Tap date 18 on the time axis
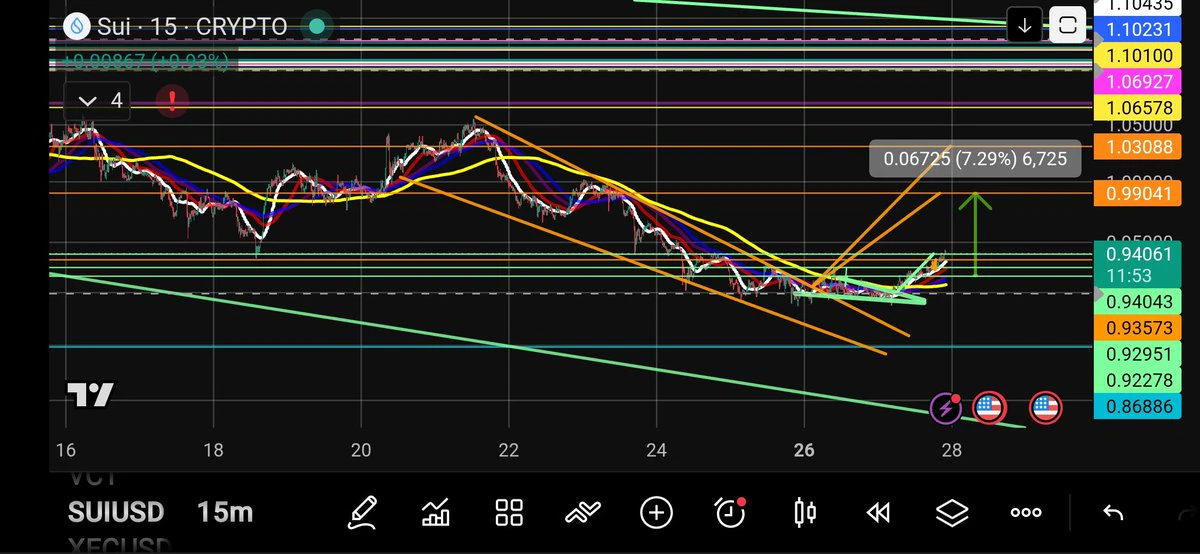Image resolution: width=1200 pixels, height=554 pixels. (x=213, y=450)
